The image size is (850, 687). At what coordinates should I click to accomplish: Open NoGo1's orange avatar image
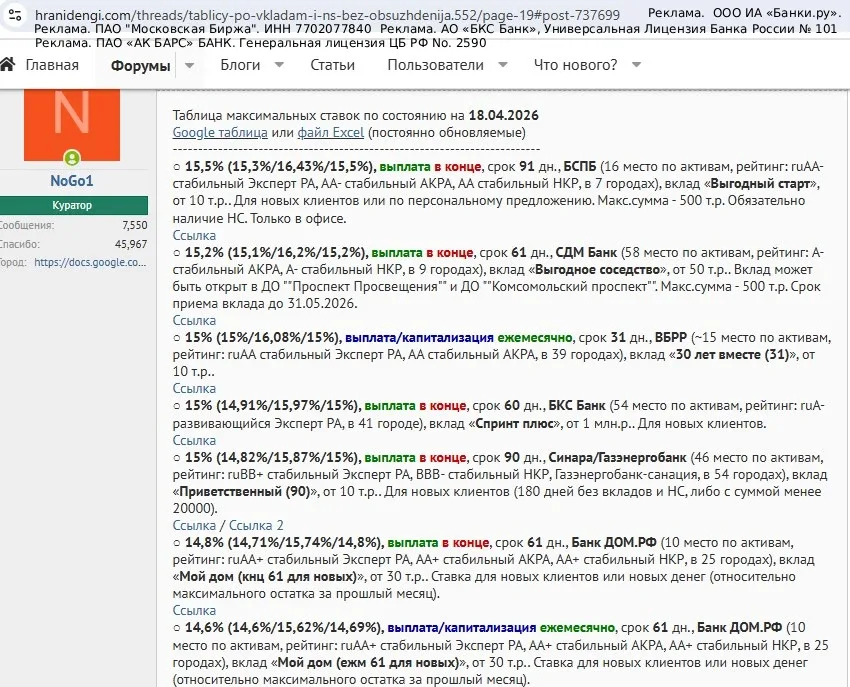(71, 122)
